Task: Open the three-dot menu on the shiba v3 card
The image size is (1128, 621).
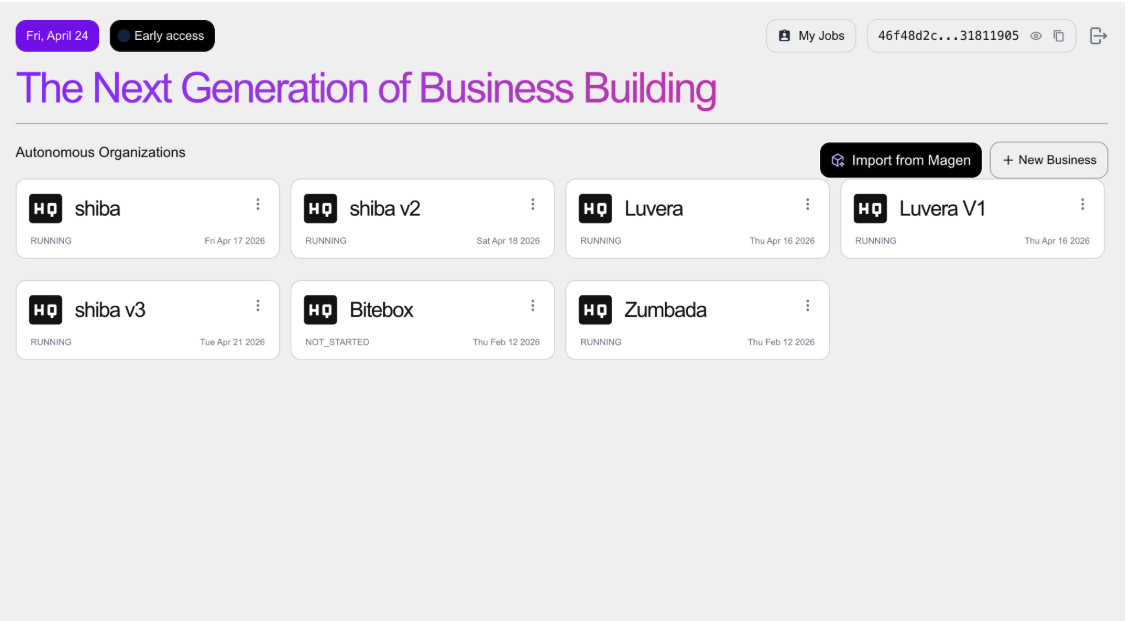Action: (x=258, y=306)
